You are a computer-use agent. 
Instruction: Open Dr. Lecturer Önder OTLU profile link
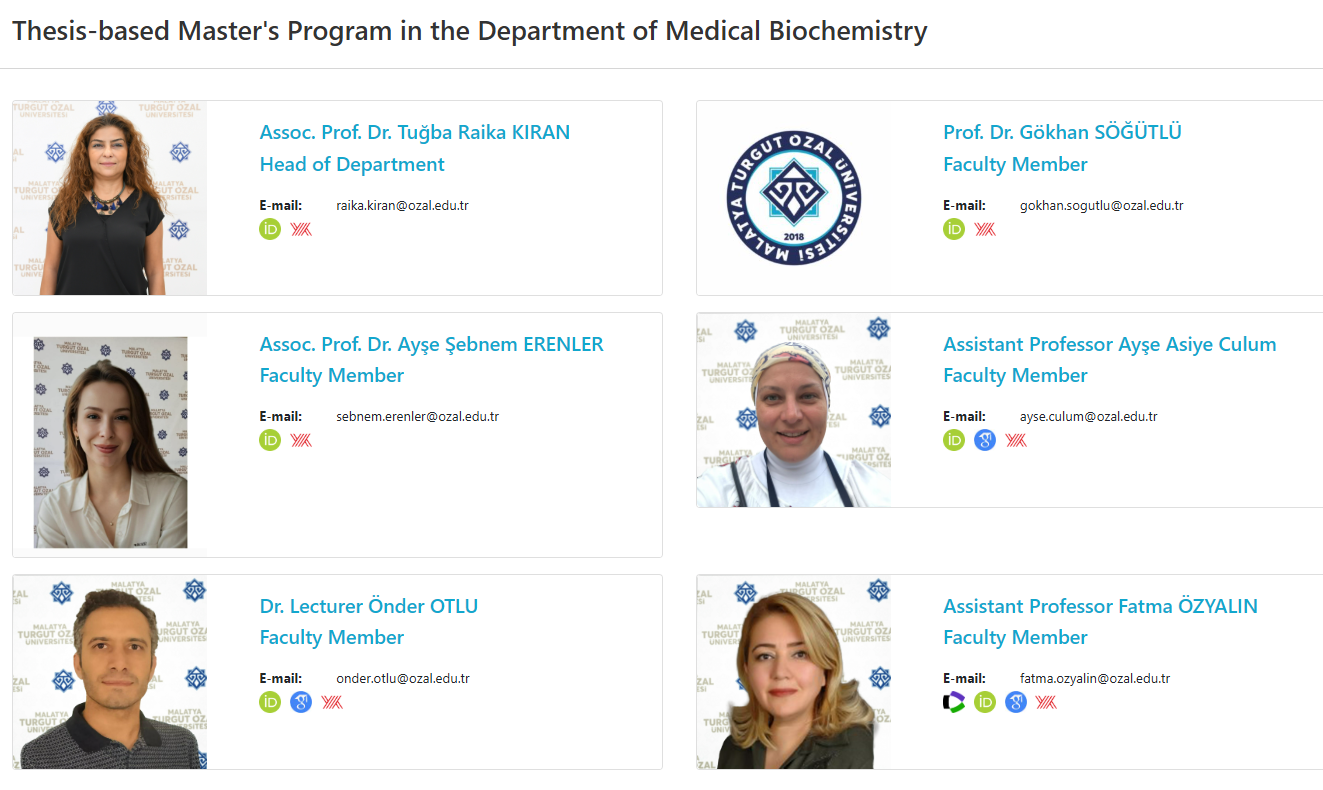(368, 606)
